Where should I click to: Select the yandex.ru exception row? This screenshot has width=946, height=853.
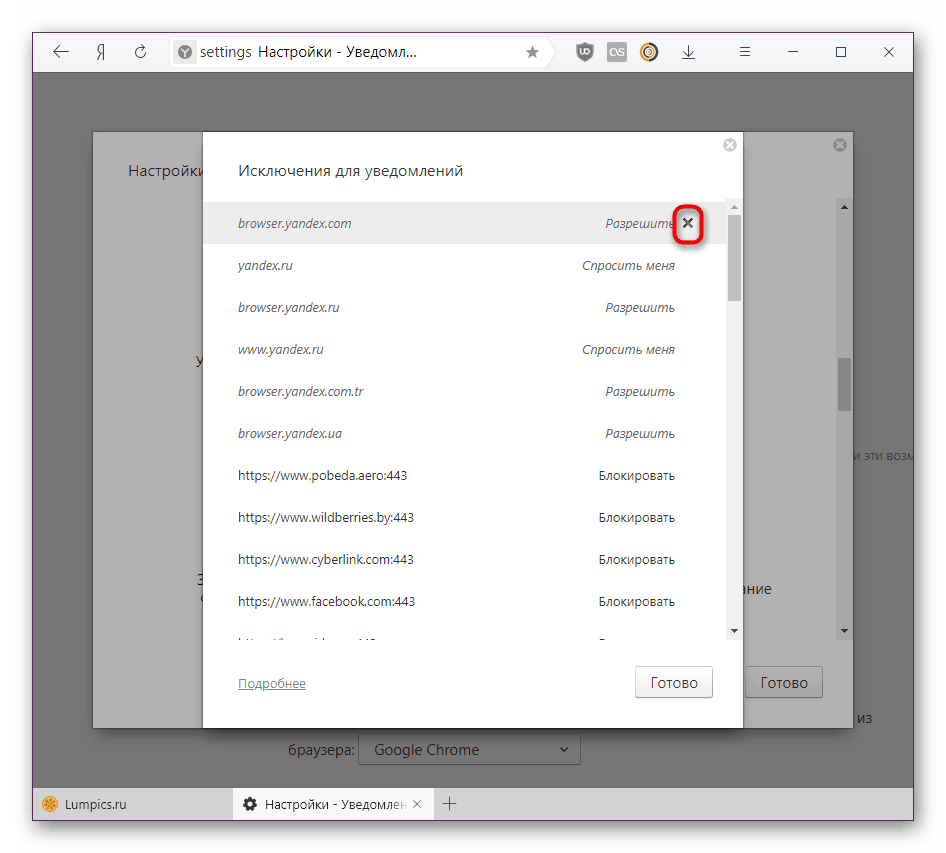[x=465, y=265]
